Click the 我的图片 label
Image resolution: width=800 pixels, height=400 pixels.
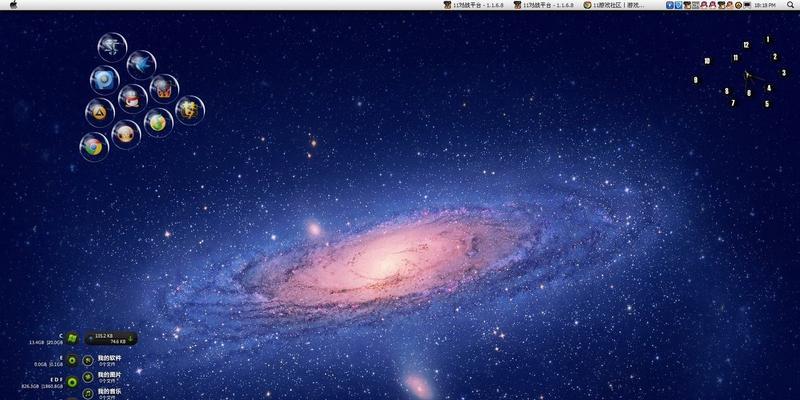click(x=110, y=374)
